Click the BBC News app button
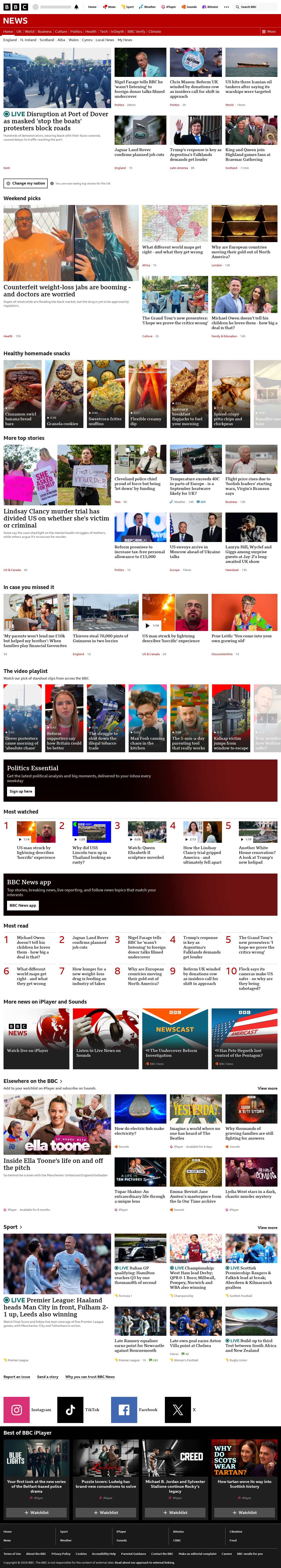The width and height of the screenshot is (281, 1568). pyautogui.click(x=23, y=905)
